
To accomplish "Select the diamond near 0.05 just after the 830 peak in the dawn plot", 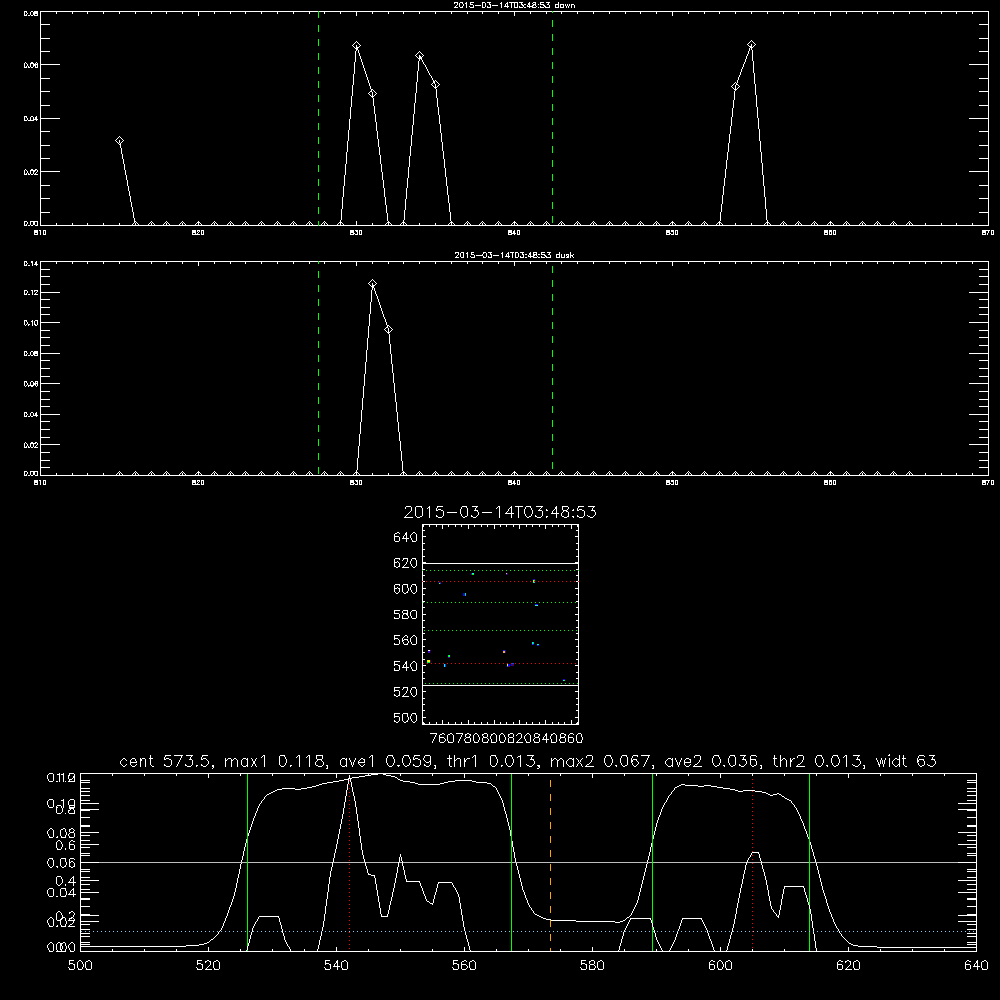I will pos(372,94).
